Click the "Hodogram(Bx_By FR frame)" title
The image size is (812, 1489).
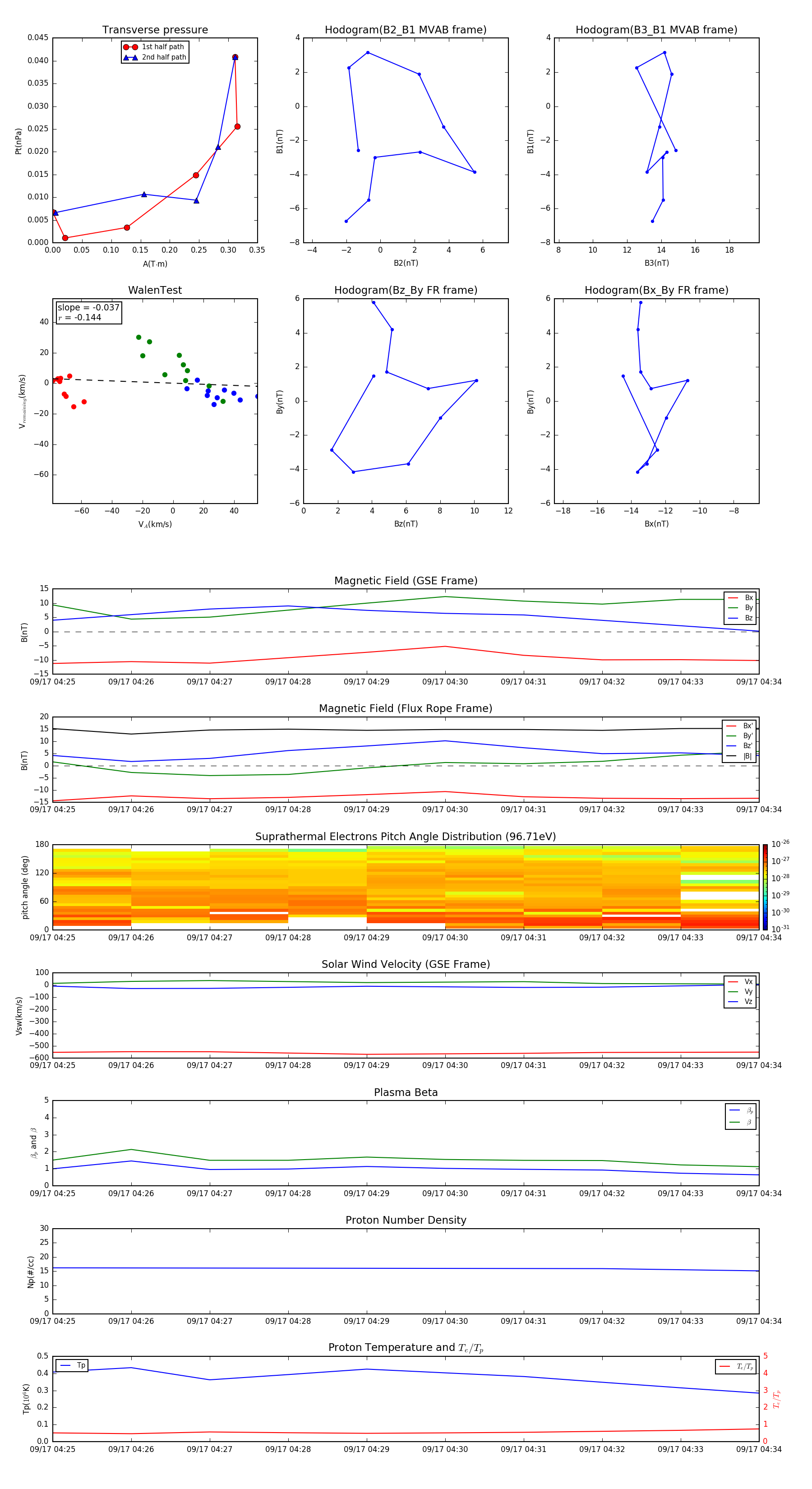[x=656, y=290]
